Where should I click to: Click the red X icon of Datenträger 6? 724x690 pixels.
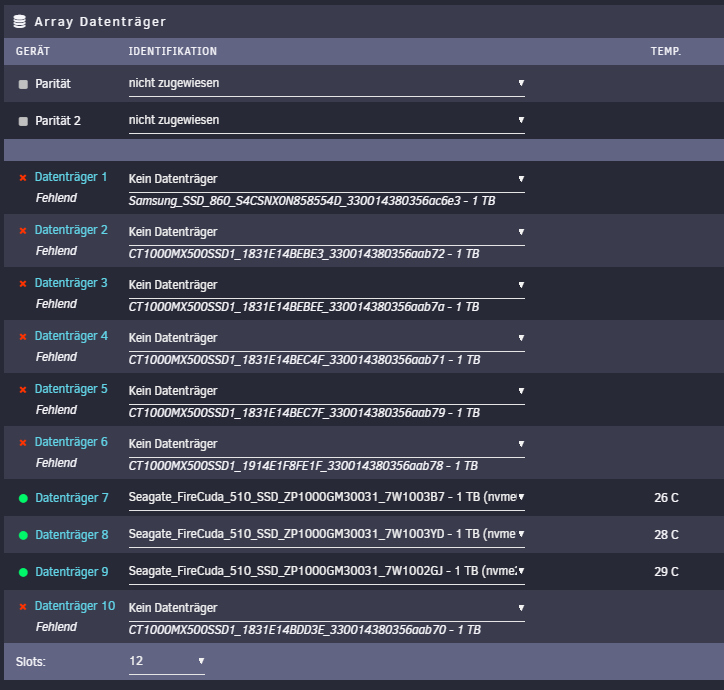tap(23, 442)
